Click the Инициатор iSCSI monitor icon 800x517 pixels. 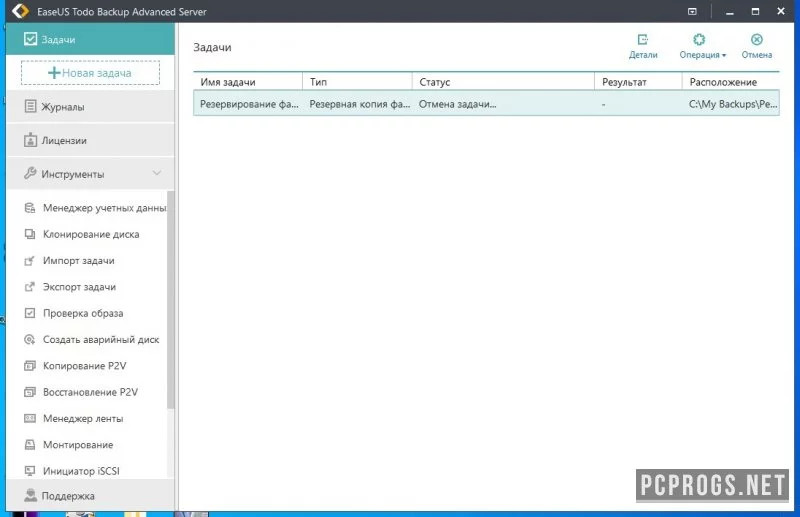(x=30, y=471)
